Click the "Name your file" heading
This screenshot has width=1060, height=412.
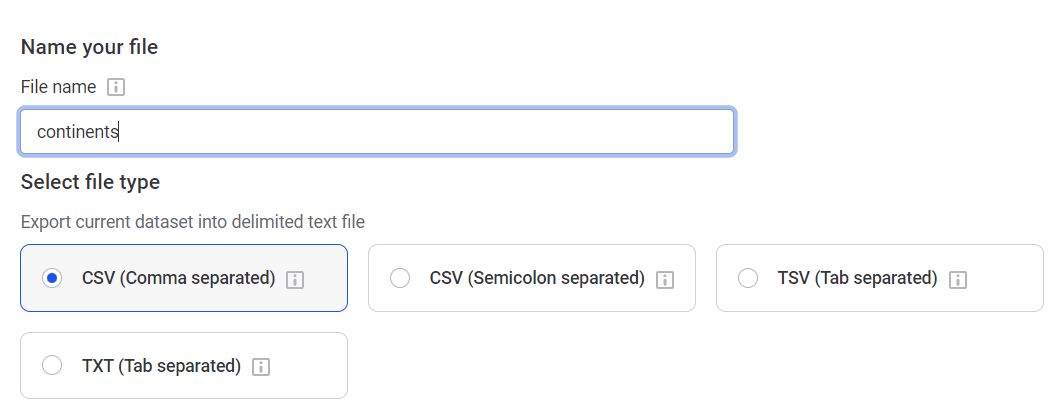pyautogui.click(x=89, y=47)
